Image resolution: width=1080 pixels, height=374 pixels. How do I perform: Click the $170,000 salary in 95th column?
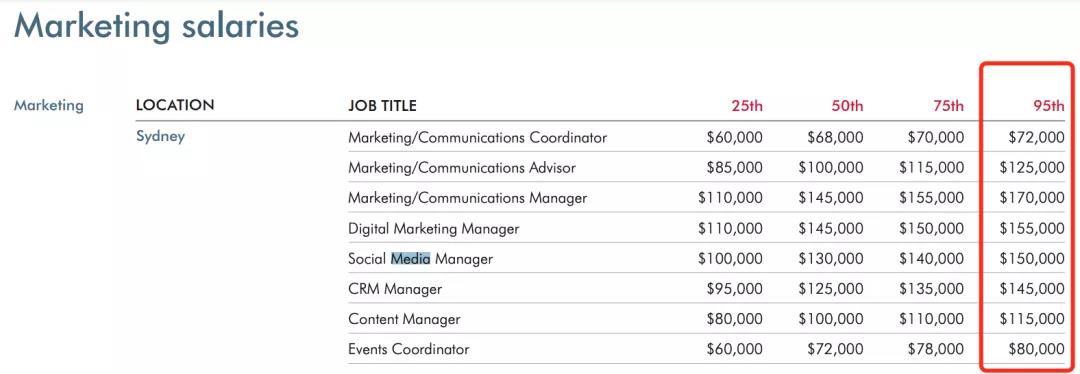[1032, 198]
